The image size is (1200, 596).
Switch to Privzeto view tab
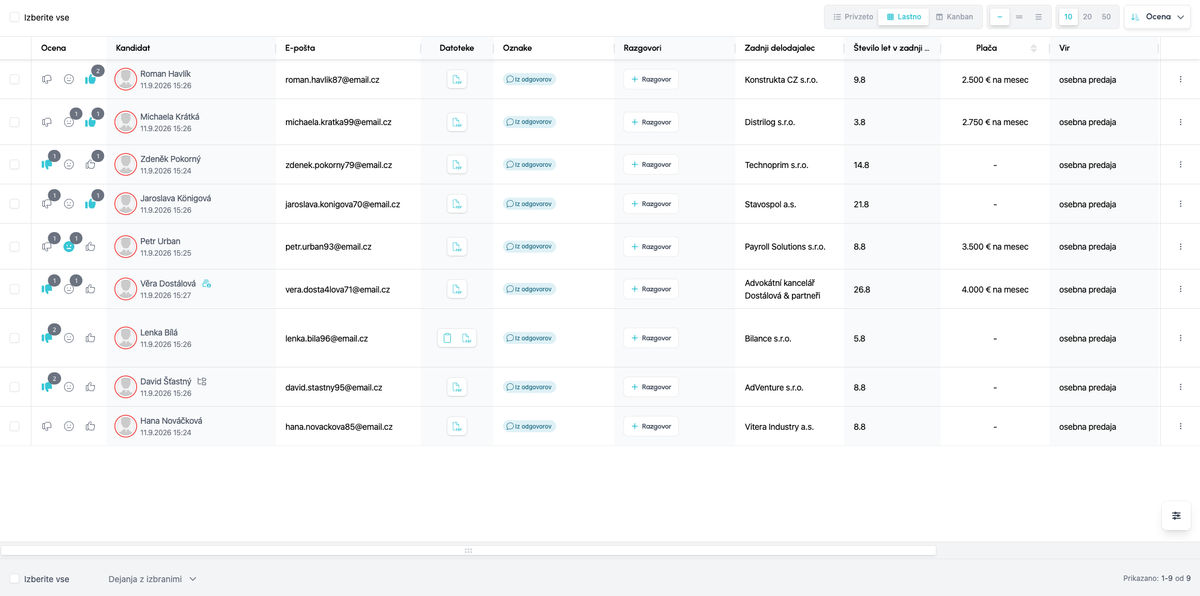pos(852,17)
